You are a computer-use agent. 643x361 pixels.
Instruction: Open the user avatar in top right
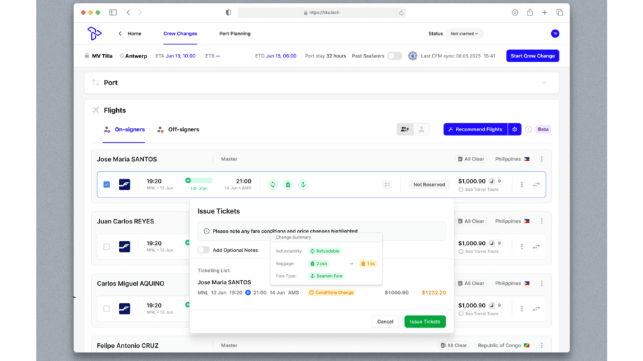(x=555, y=34)
